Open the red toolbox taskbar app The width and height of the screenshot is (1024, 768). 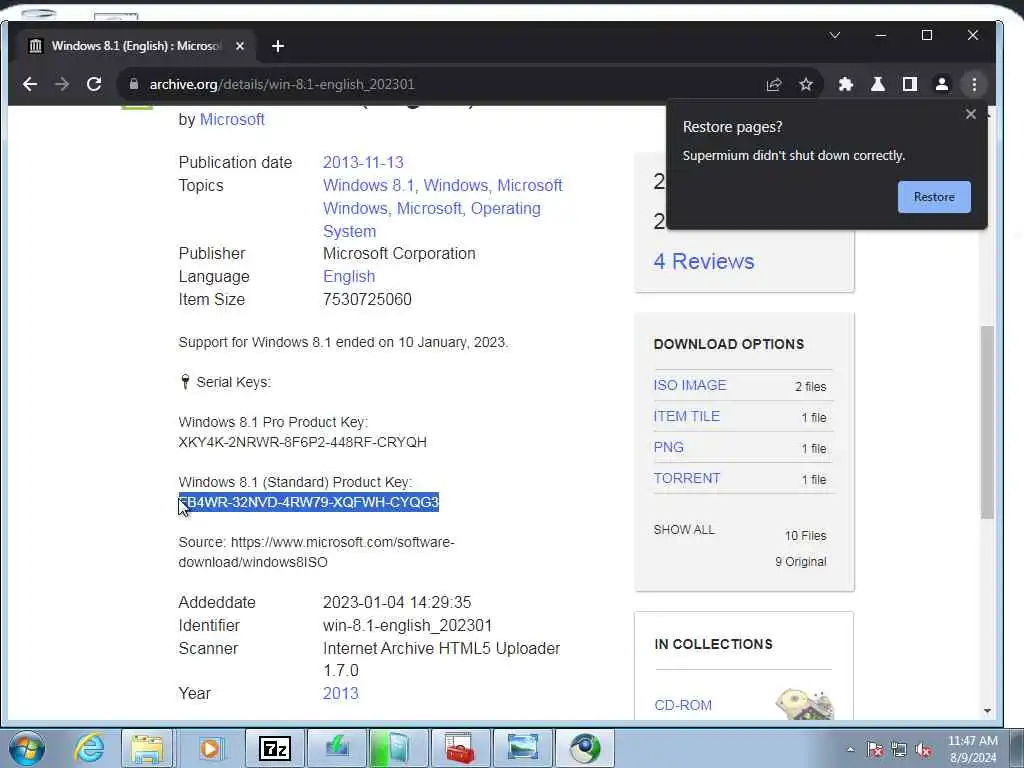460,748
